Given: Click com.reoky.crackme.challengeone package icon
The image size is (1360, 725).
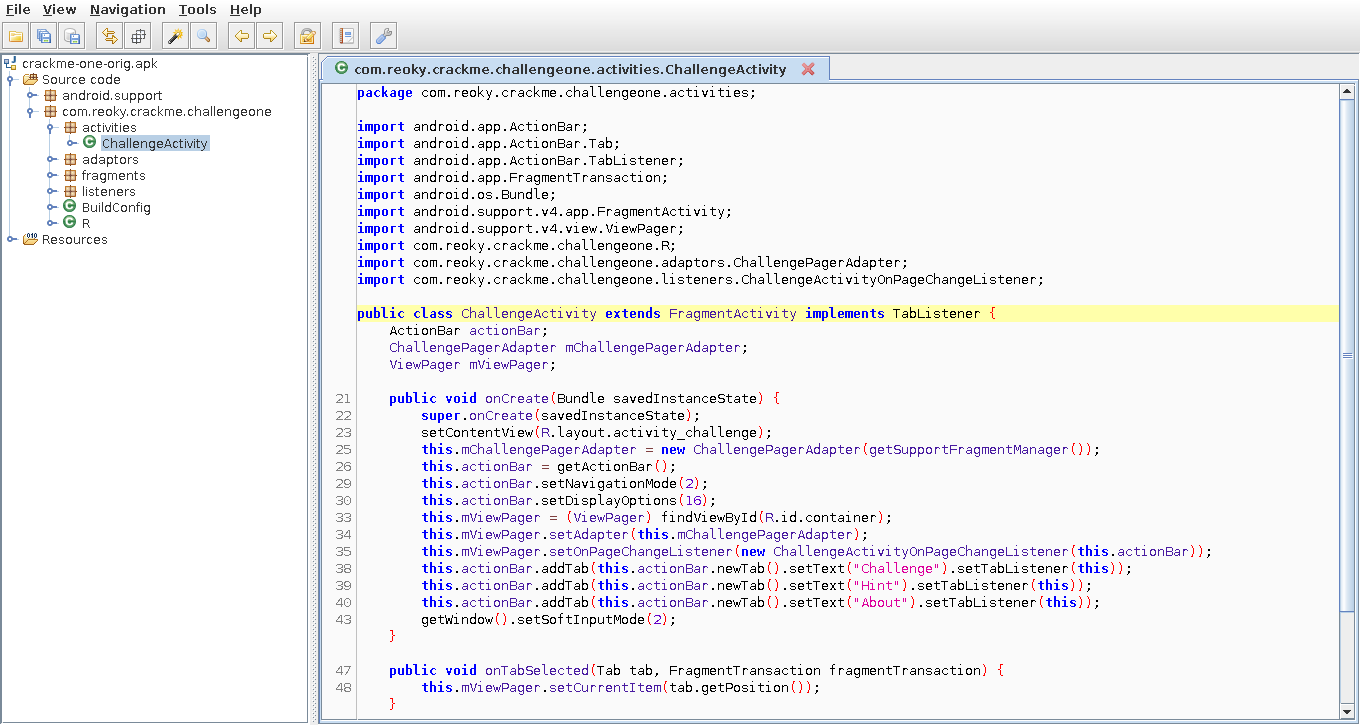Looking at the screenshot, I should click(50, 112).
